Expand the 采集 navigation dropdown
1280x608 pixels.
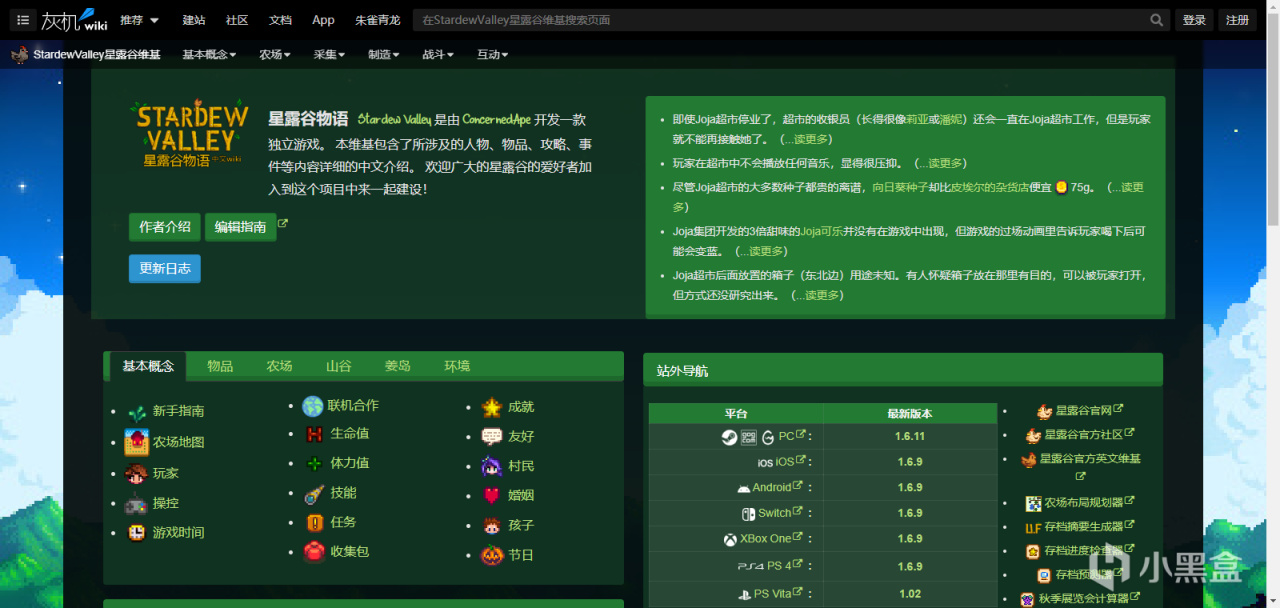click(x=329, y=55)
